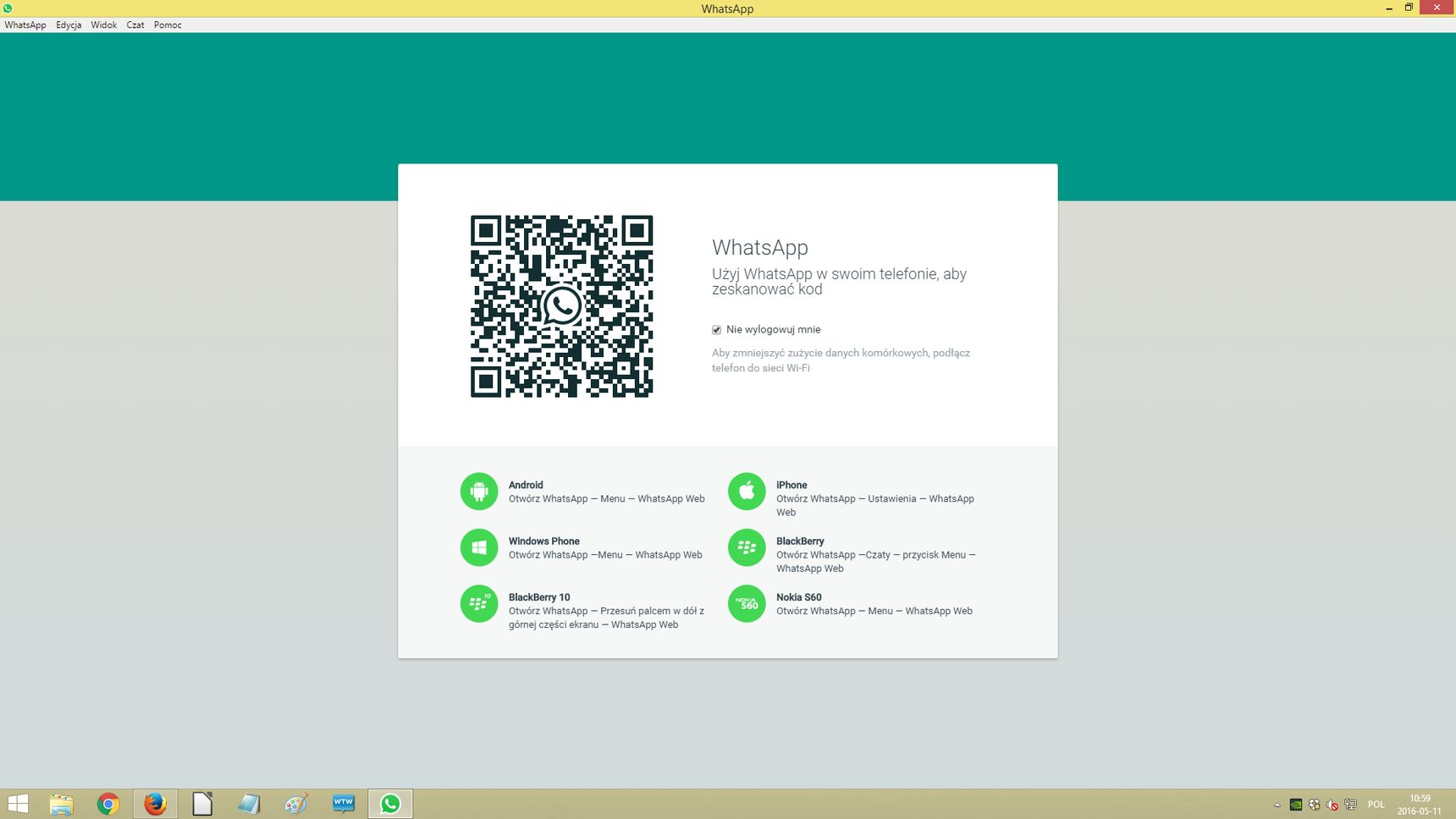Image resolution: width=1456 pixels, height=819 pixels.
Task: Open the NVIDIA tray icon
Action: [x=1296, y=805]
